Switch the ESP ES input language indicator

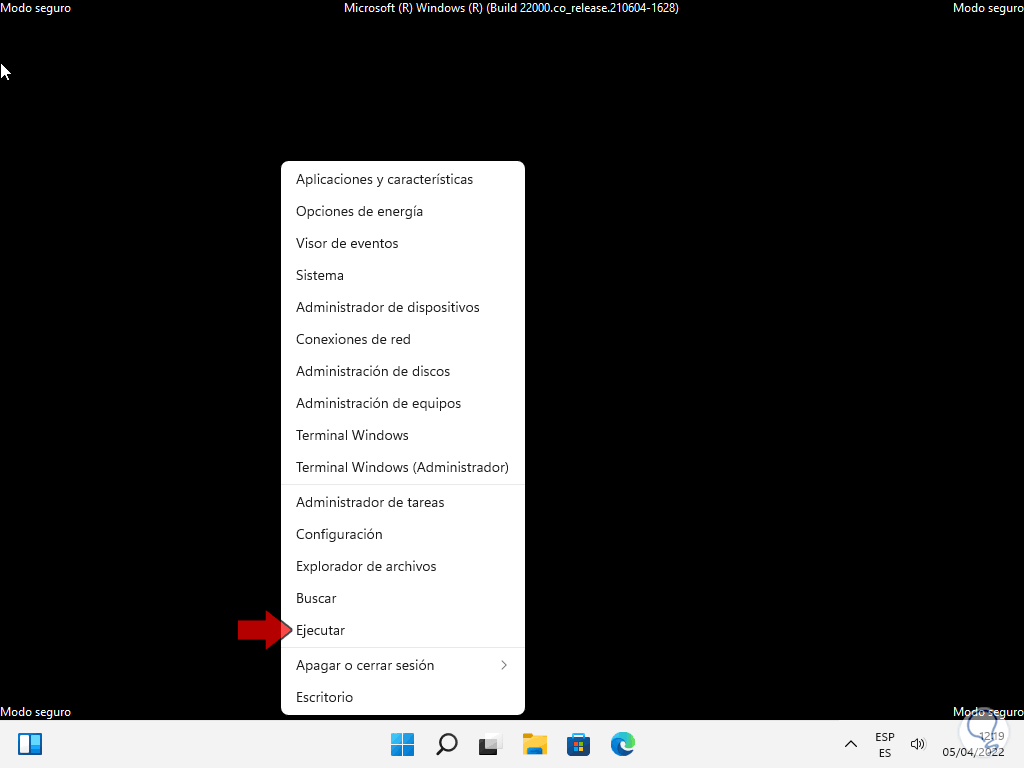click(x=885, y=744)
